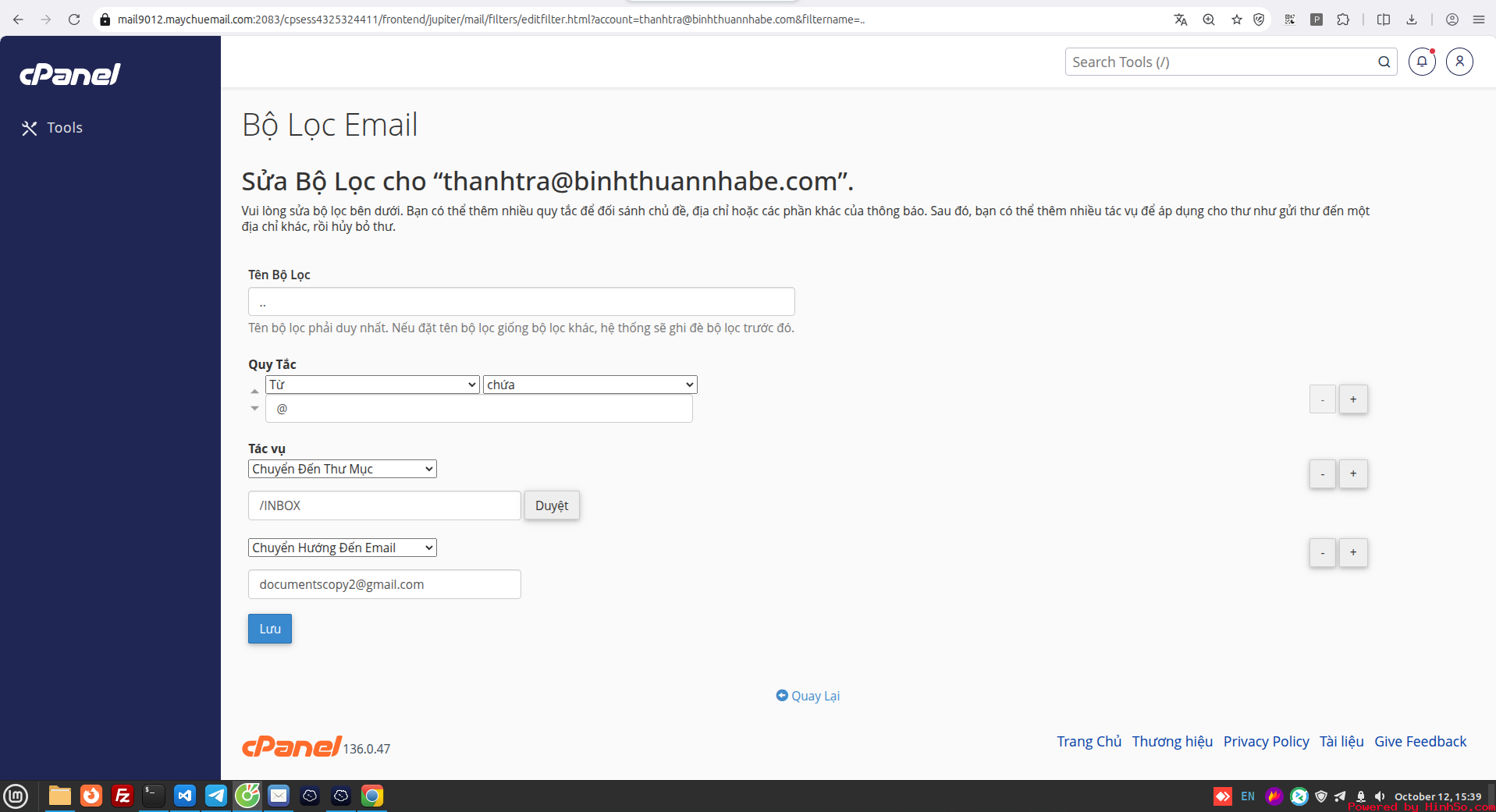The width and height of the screenshot is (1496, 812).
Task: Open the Give Feedback footer link
Action: (1420, 742)
